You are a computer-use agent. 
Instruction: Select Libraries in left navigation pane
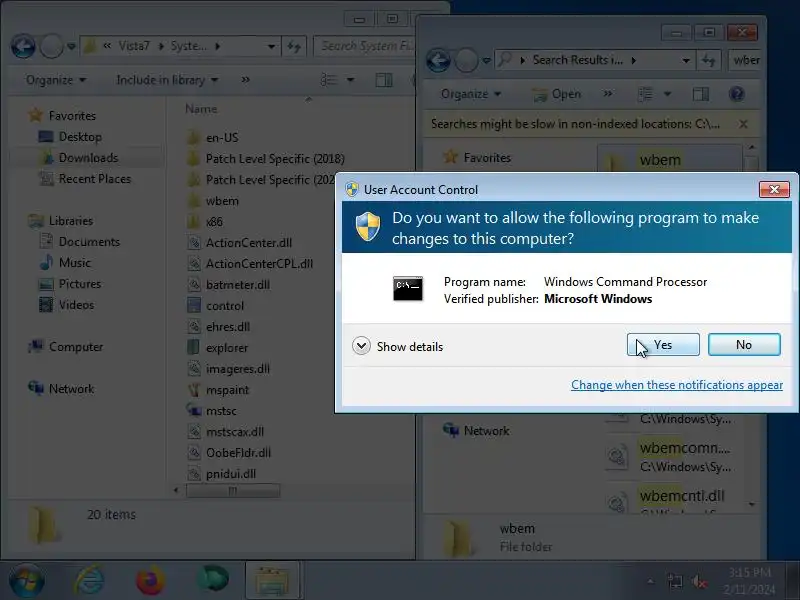[x=61, y=221]
